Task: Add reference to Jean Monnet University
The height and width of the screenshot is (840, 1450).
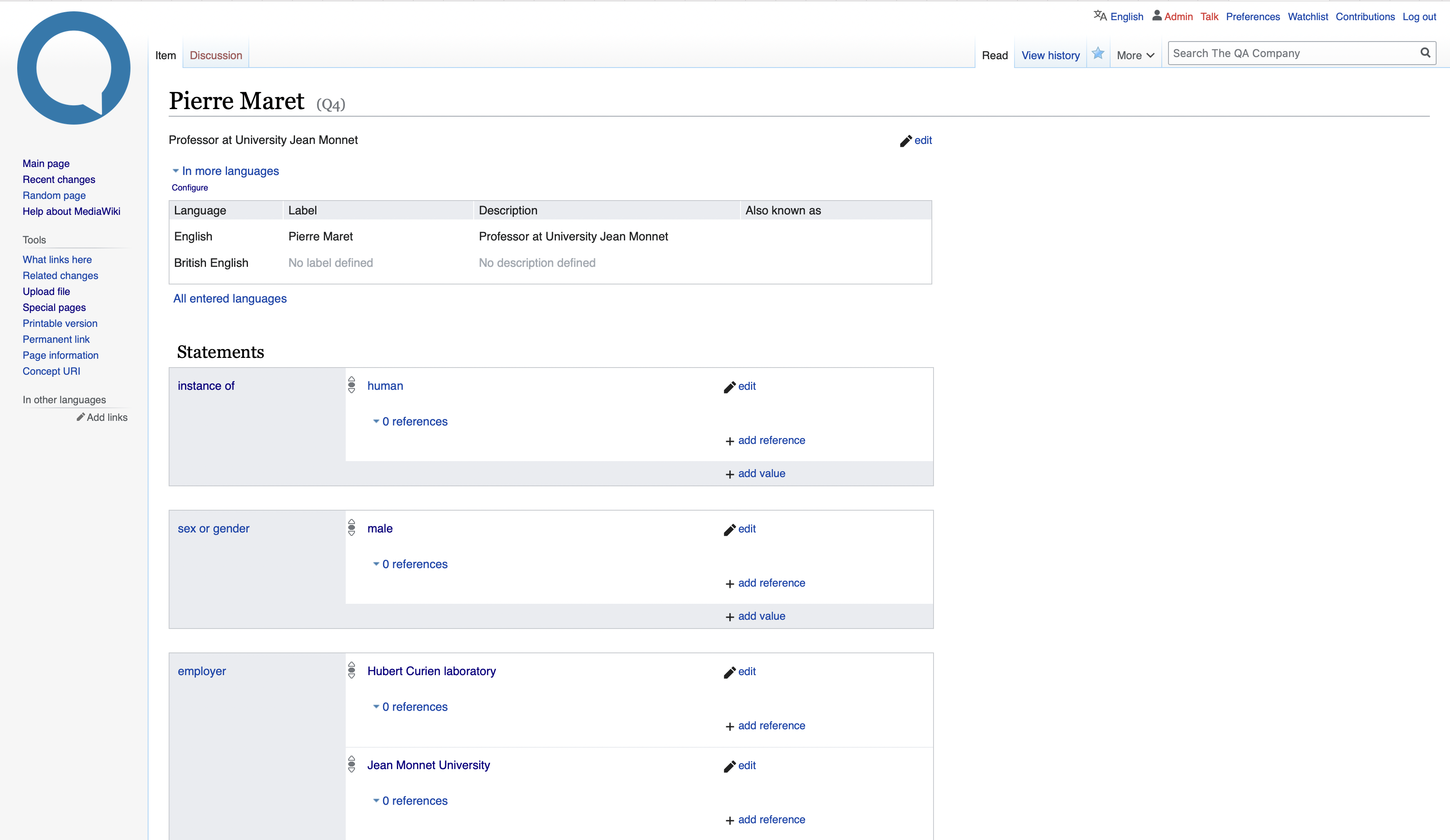Action: [765, 820]
